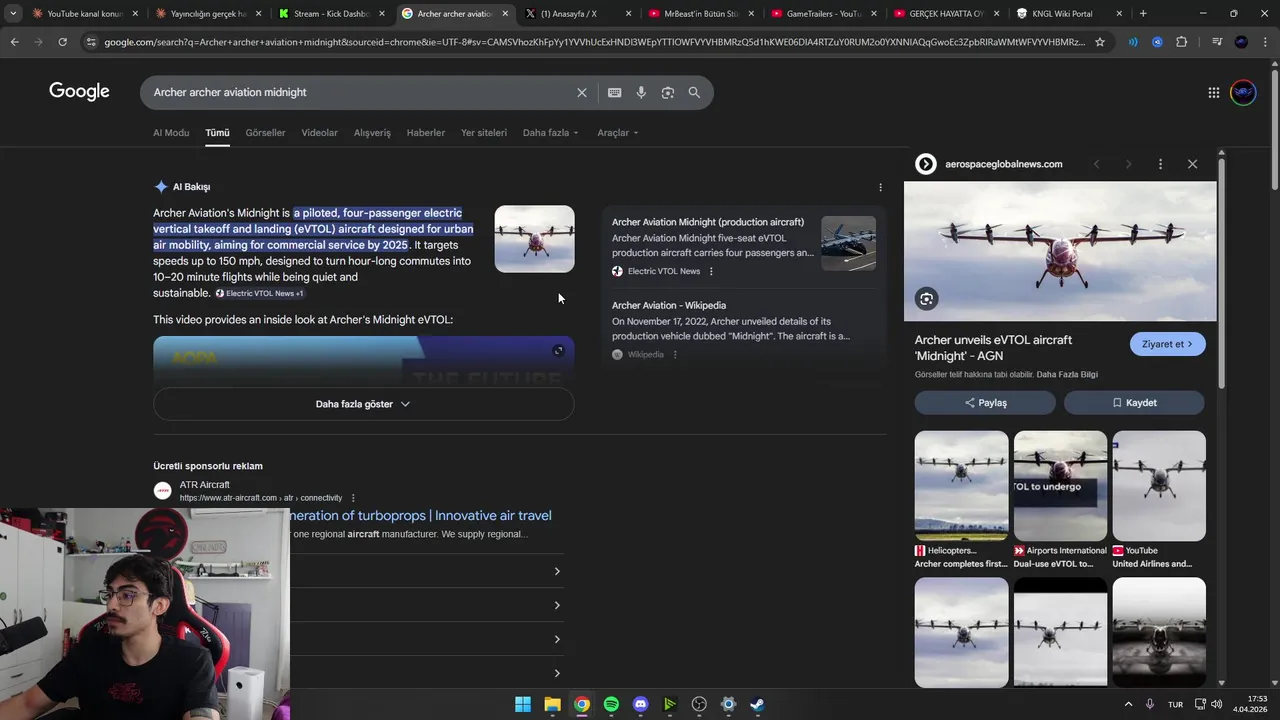
Task: Switch to KNGL Wiki Portal browser tab
Action: click(x=1070, y=14)
